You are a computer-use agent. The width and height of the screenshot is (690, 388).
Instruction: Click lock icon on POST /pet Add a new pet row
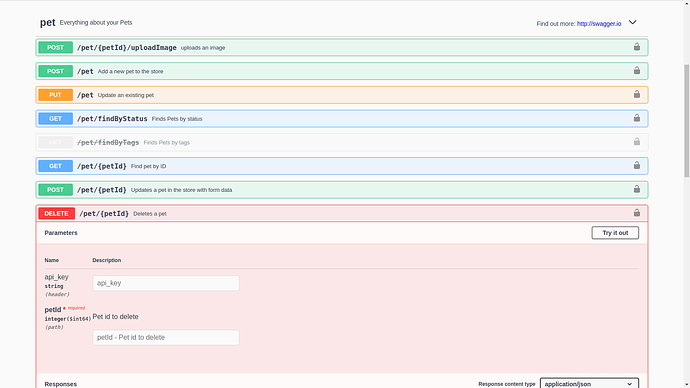pyautogui.click(x=637, y=70)
